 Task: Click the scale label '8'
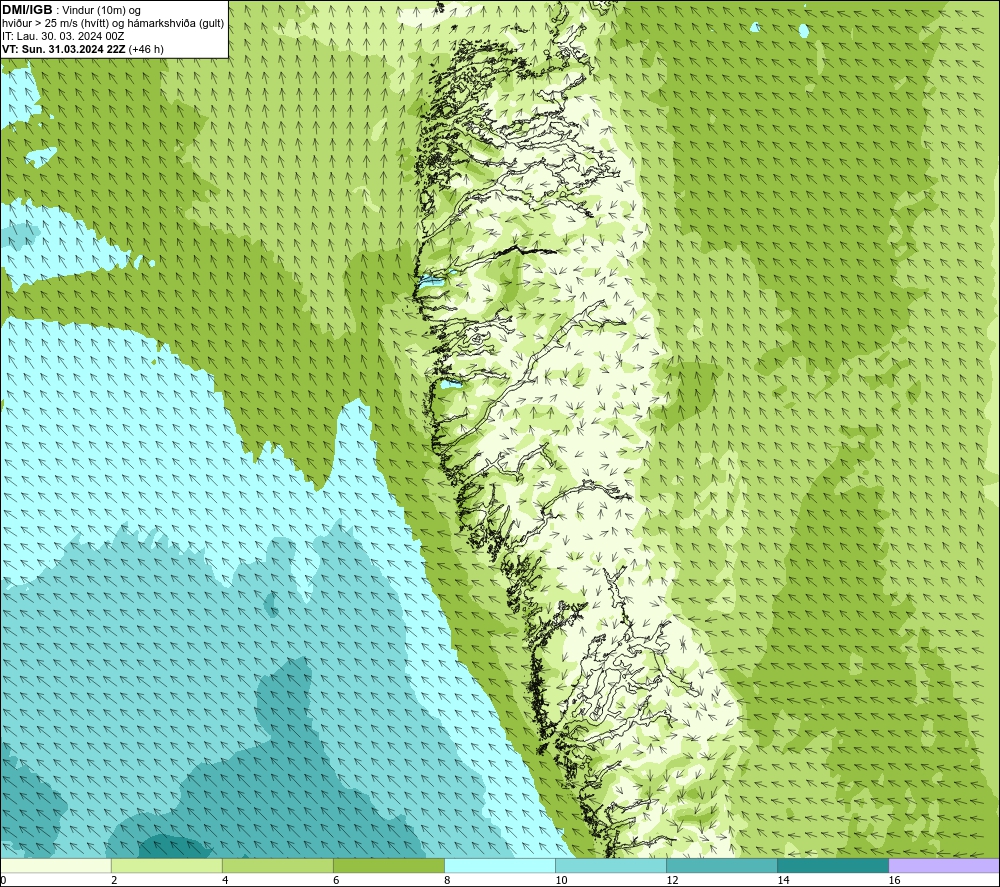point(446,880)
